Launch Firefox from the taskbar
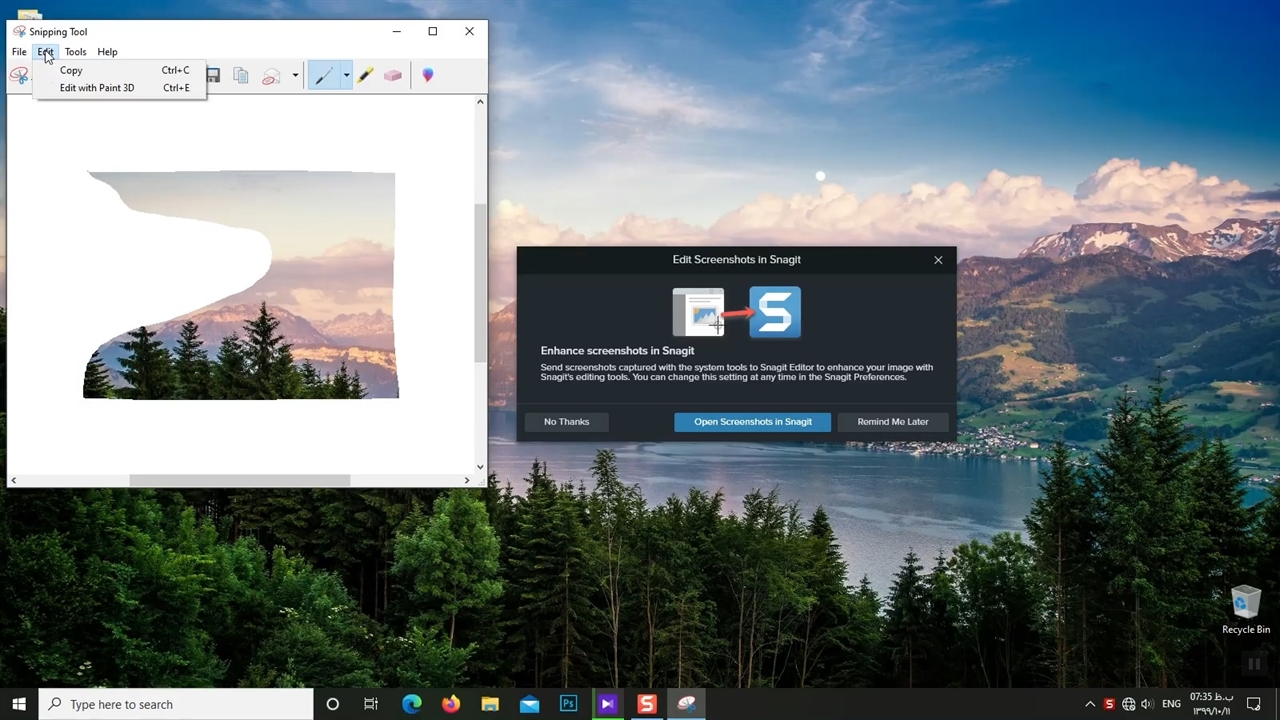This screenshot has height=720, width=1280. [x=451, y=704]
